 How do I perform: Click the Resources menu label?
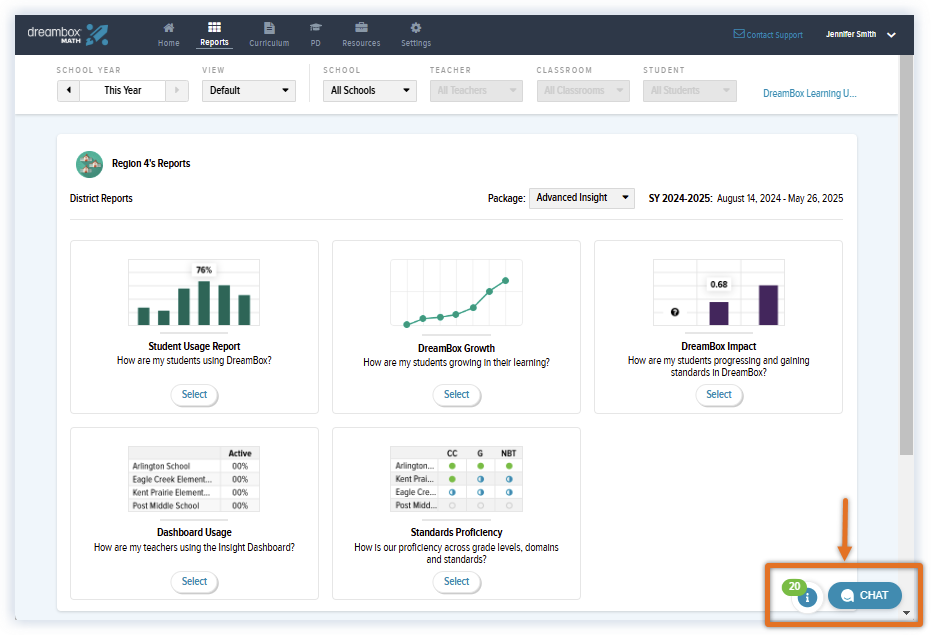point(361,43)
